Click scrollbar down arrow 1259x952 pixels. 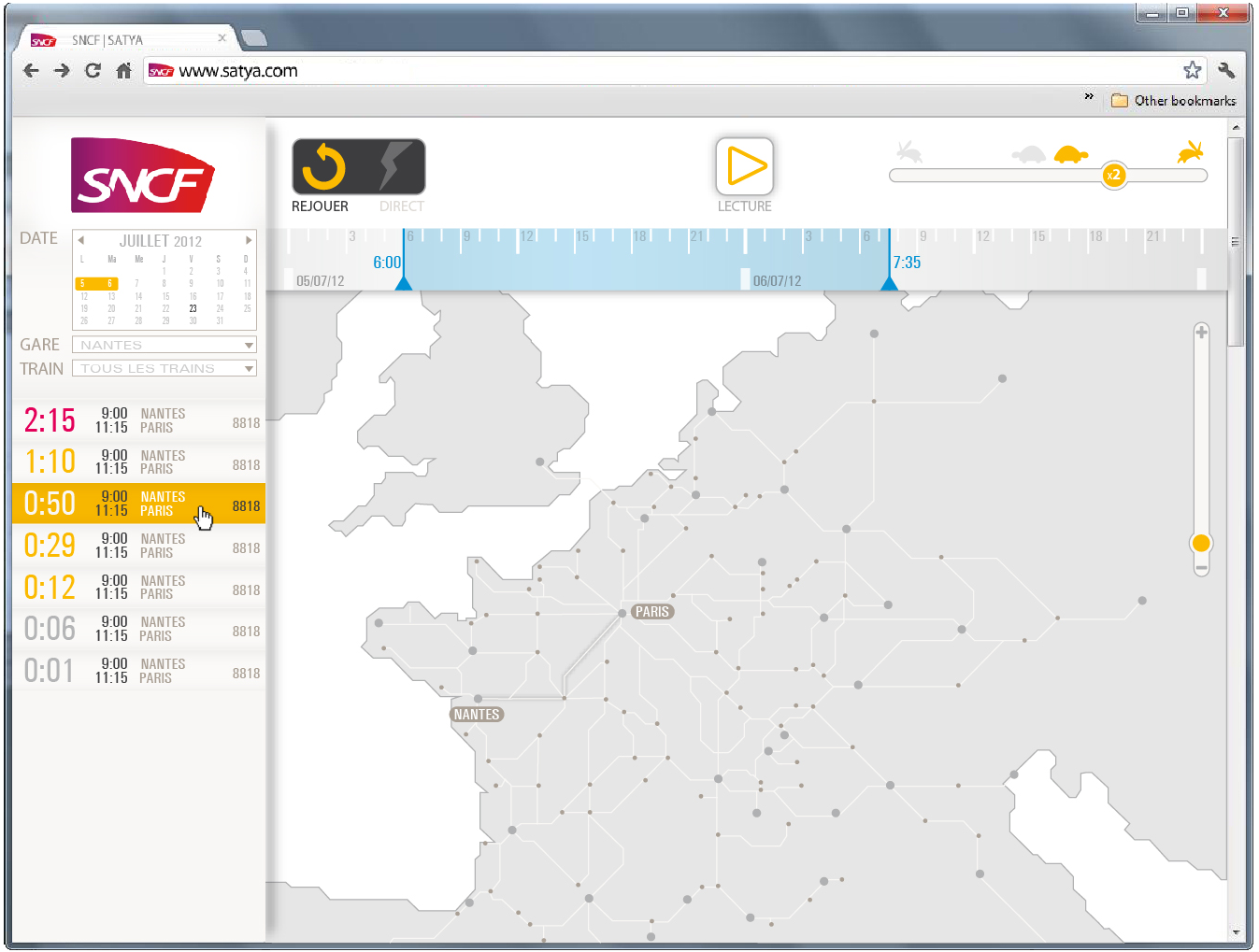(1236, 932)
